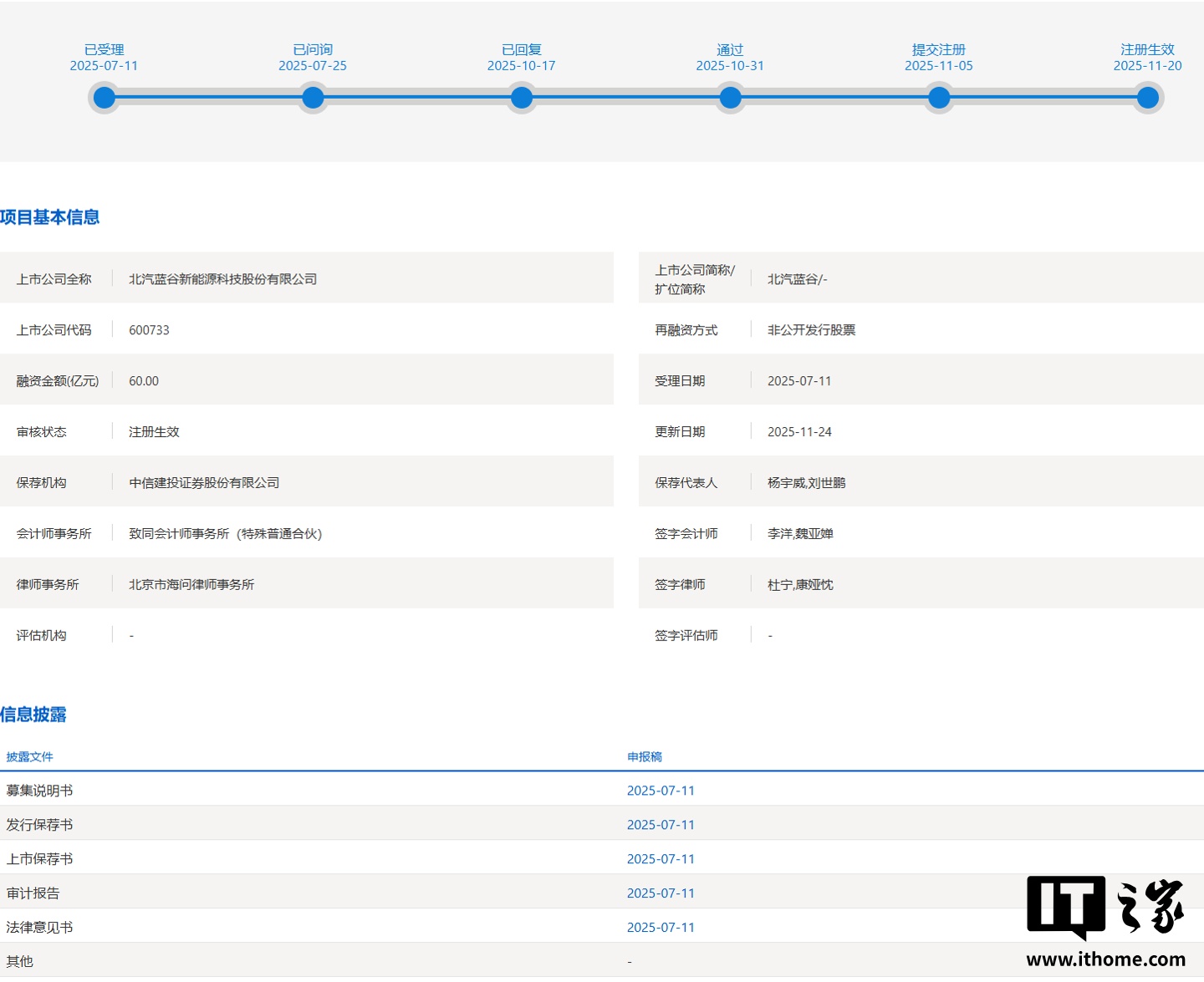Click the 注册生效 final timeline dot
The height and width of the screenshot is (982, 1204).
tap(1147, 98)
